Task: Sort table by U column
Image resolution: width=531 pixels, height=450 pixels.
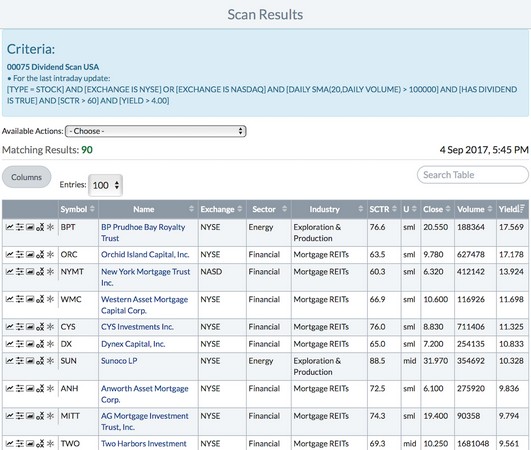Action: tap(410, 210)
